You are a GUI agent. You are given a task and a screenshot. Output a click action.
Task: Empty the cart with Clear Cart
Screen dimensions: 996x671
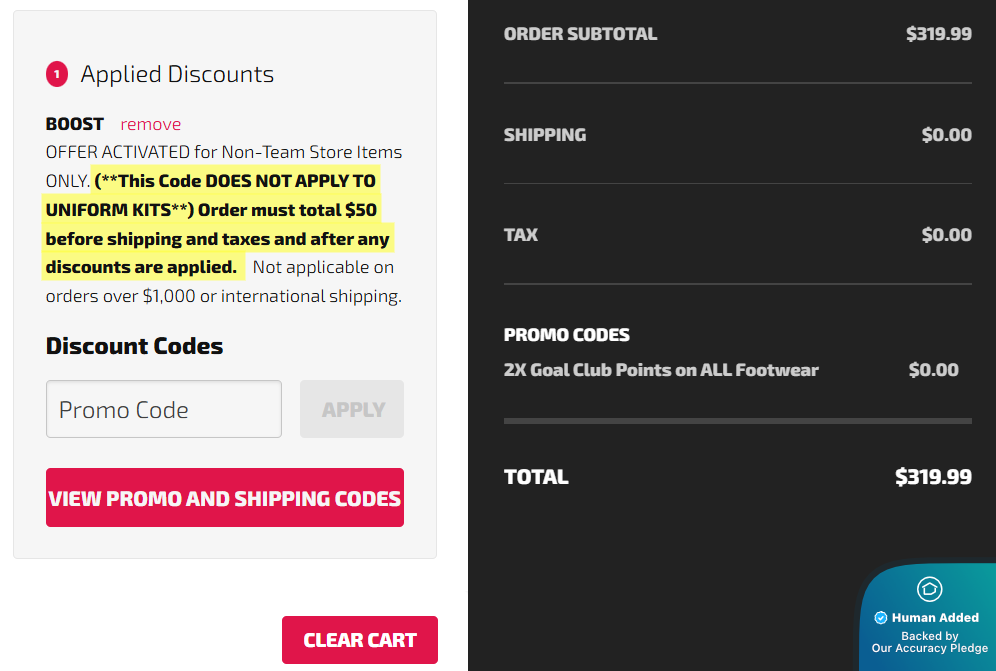(360, 640)
